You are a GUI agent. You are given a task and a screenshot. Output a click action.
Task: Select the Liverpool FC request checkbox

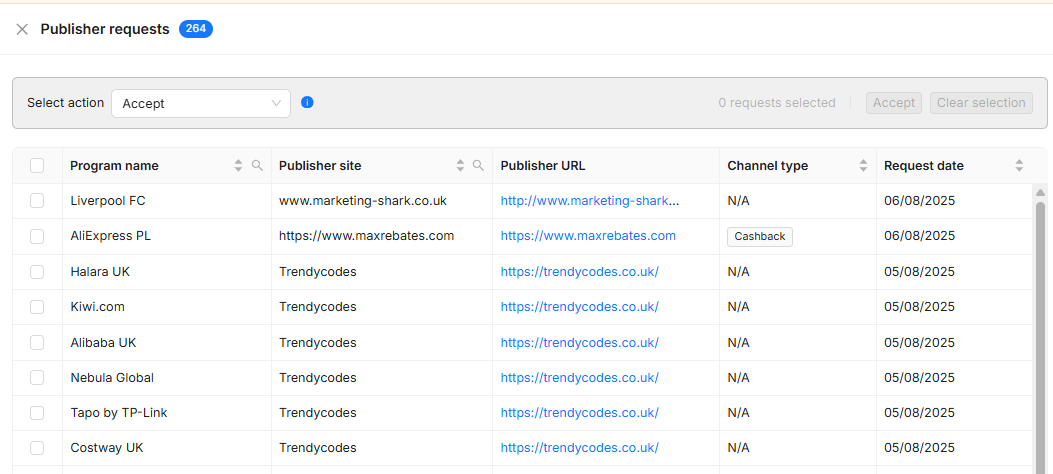coord(37,201)
